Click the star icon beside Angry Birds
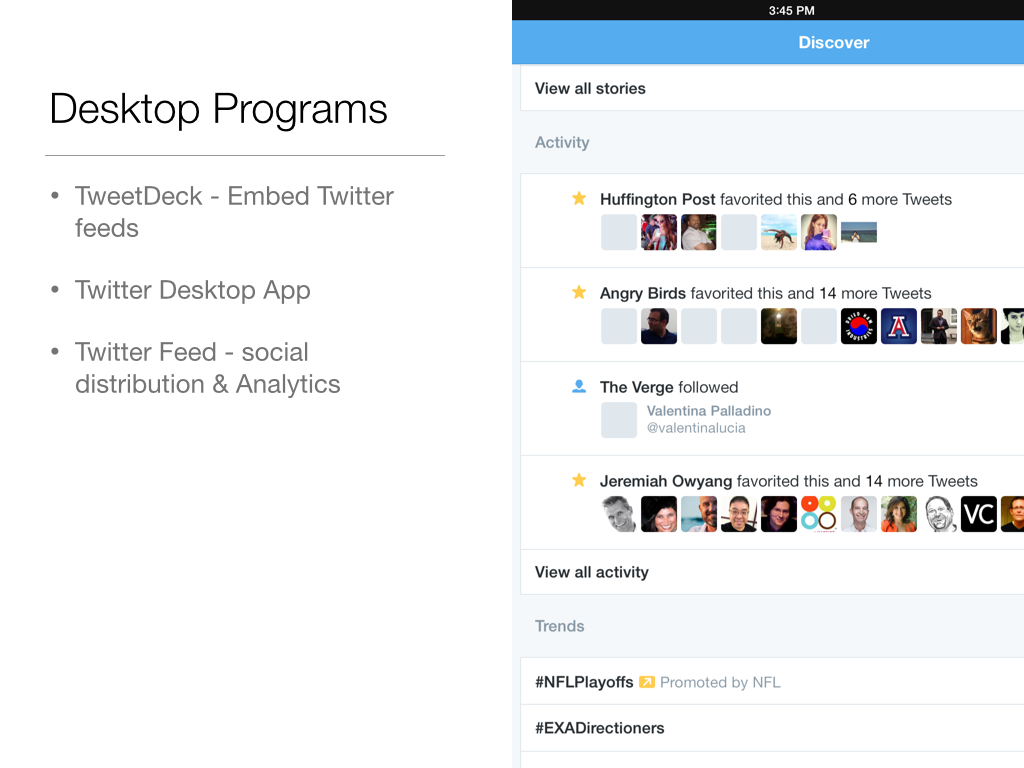The height and width of the screenshot is (768, 1024). tap(578, 293)
